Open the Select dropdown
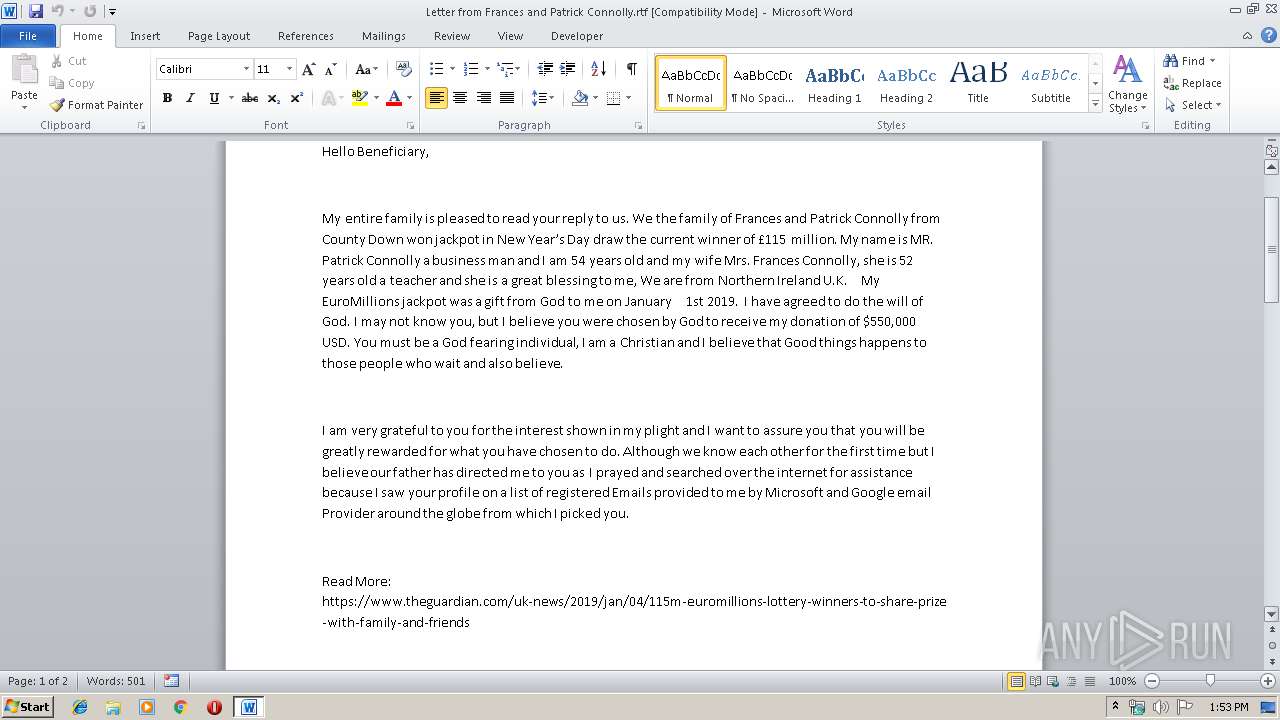 [x=1193, y=105]
